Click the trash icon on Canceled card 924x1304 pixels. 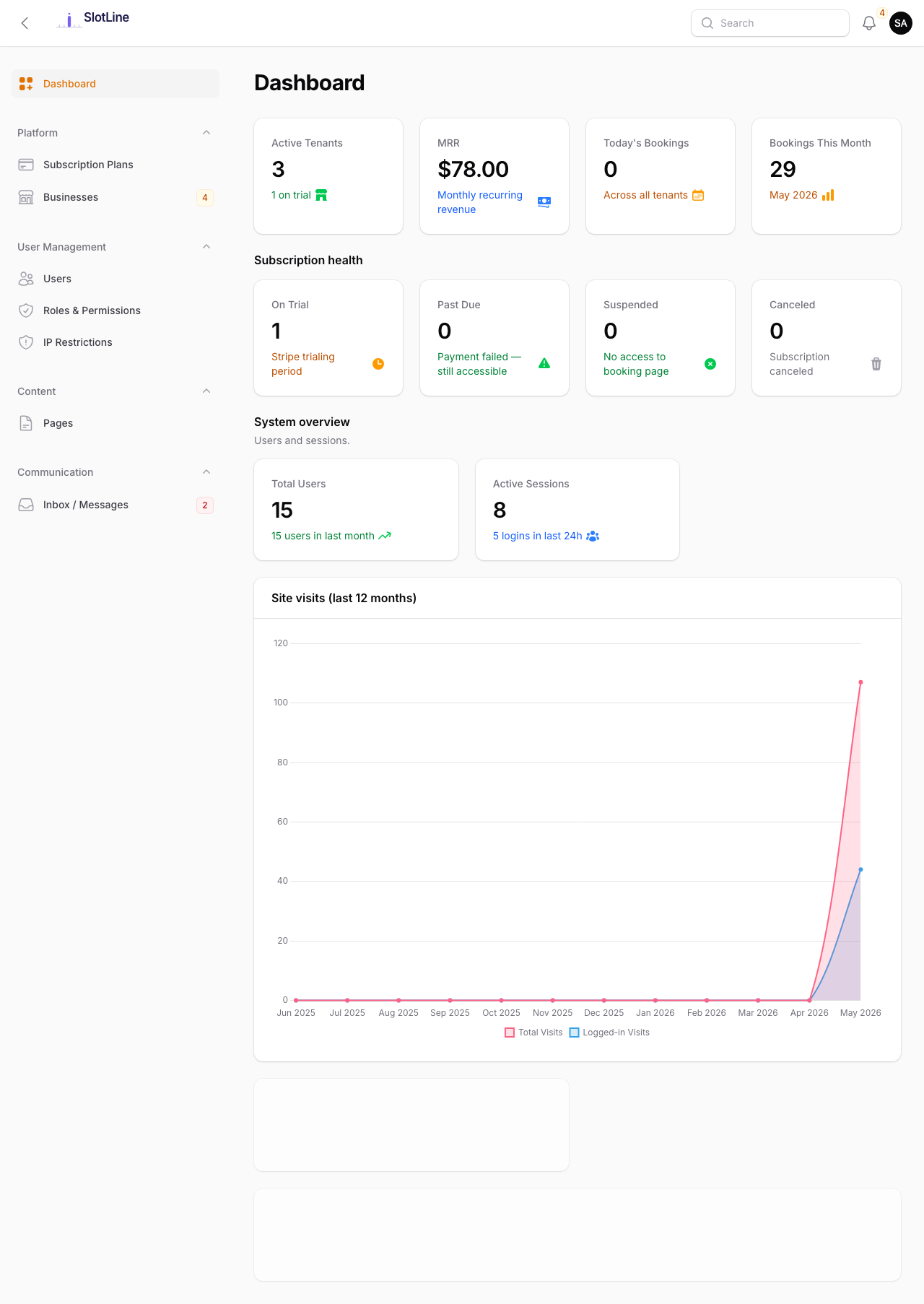pyautogui.click(x=876, y=364)
